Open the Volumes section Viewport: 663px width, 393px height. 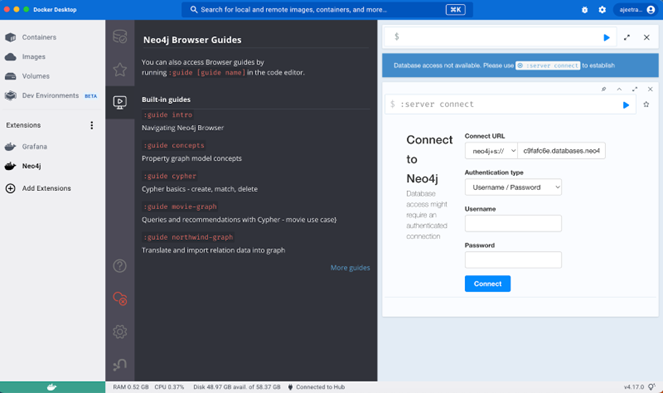[36, 76]
